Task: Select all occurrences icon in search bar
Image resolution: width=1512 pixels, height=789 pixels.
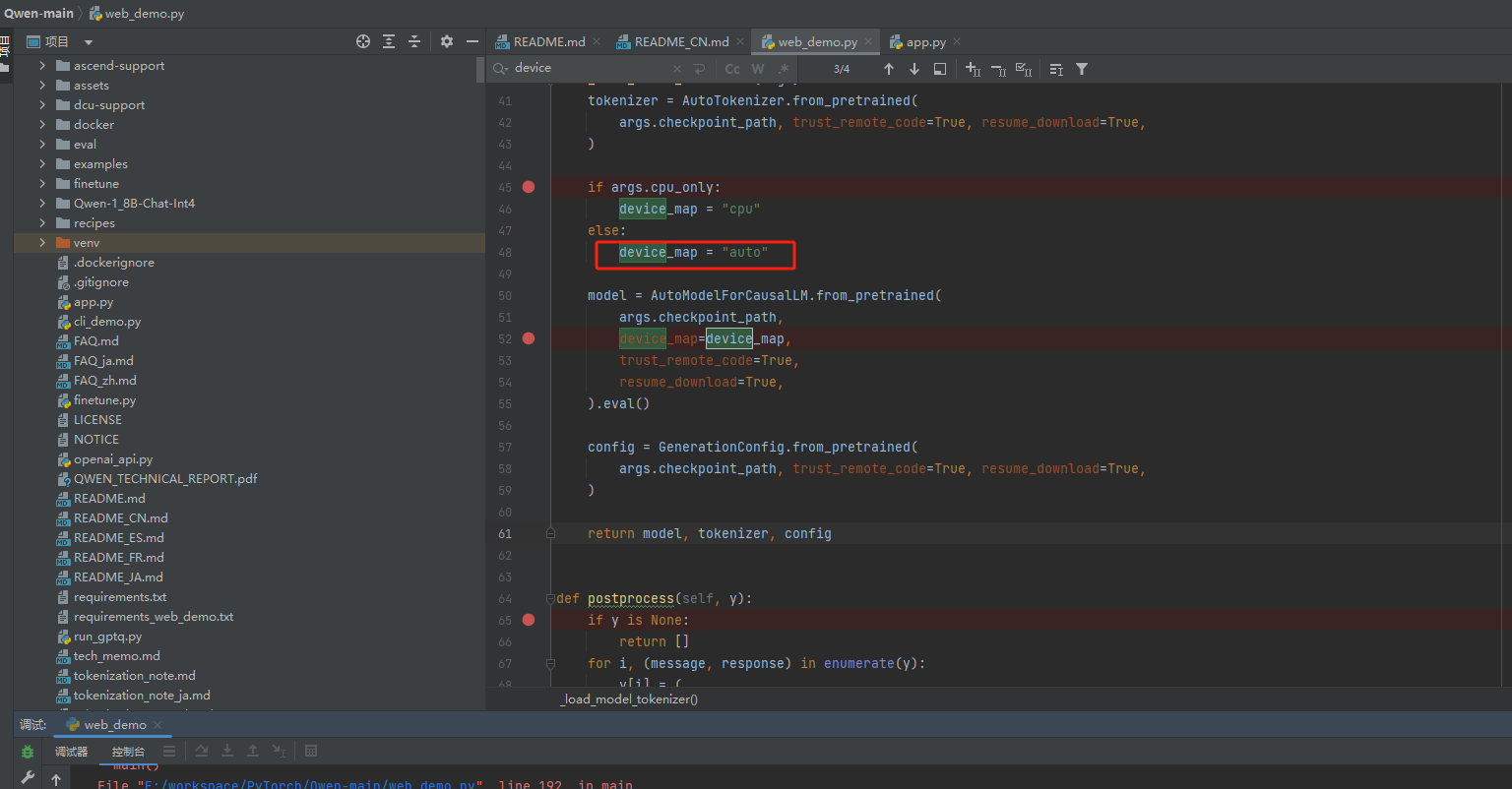Action: [1024, 69]
